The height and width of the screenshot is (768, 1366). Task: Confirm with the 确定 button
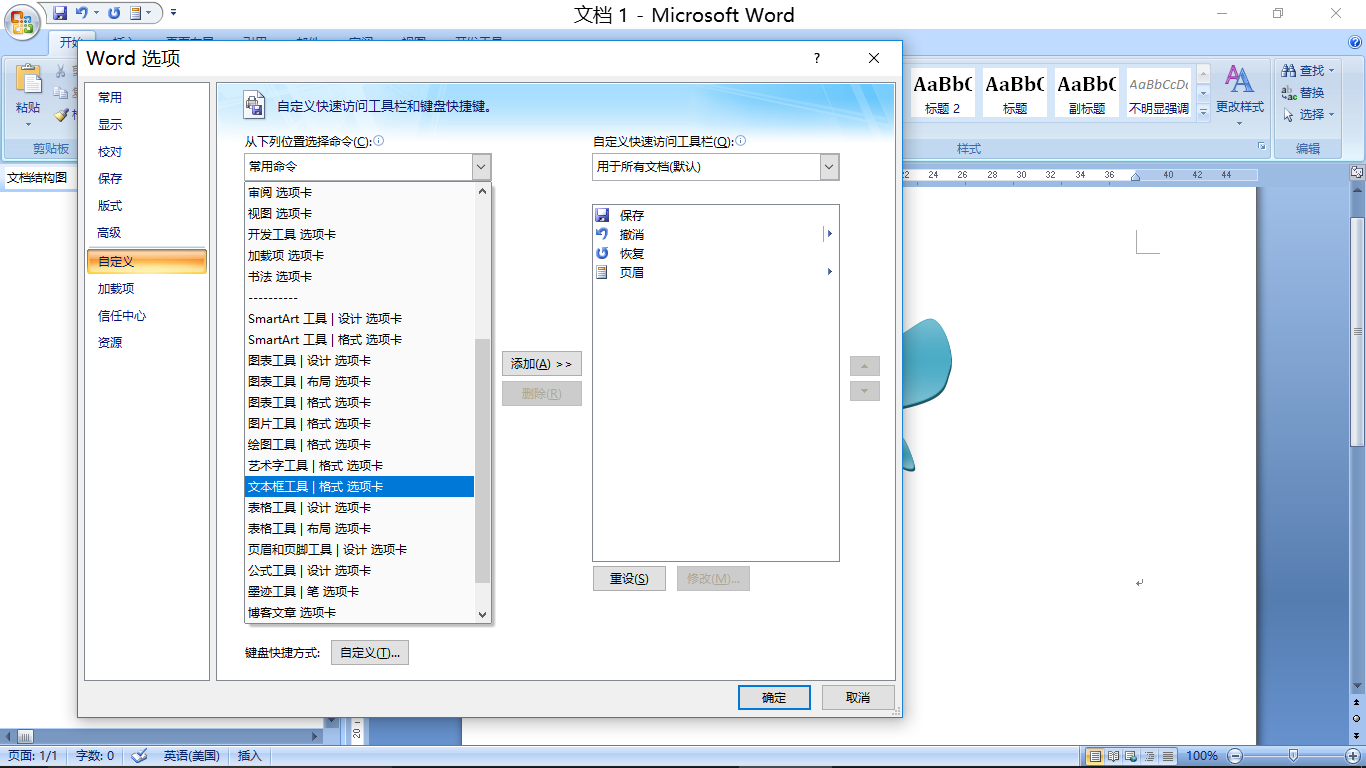[774, 698]
